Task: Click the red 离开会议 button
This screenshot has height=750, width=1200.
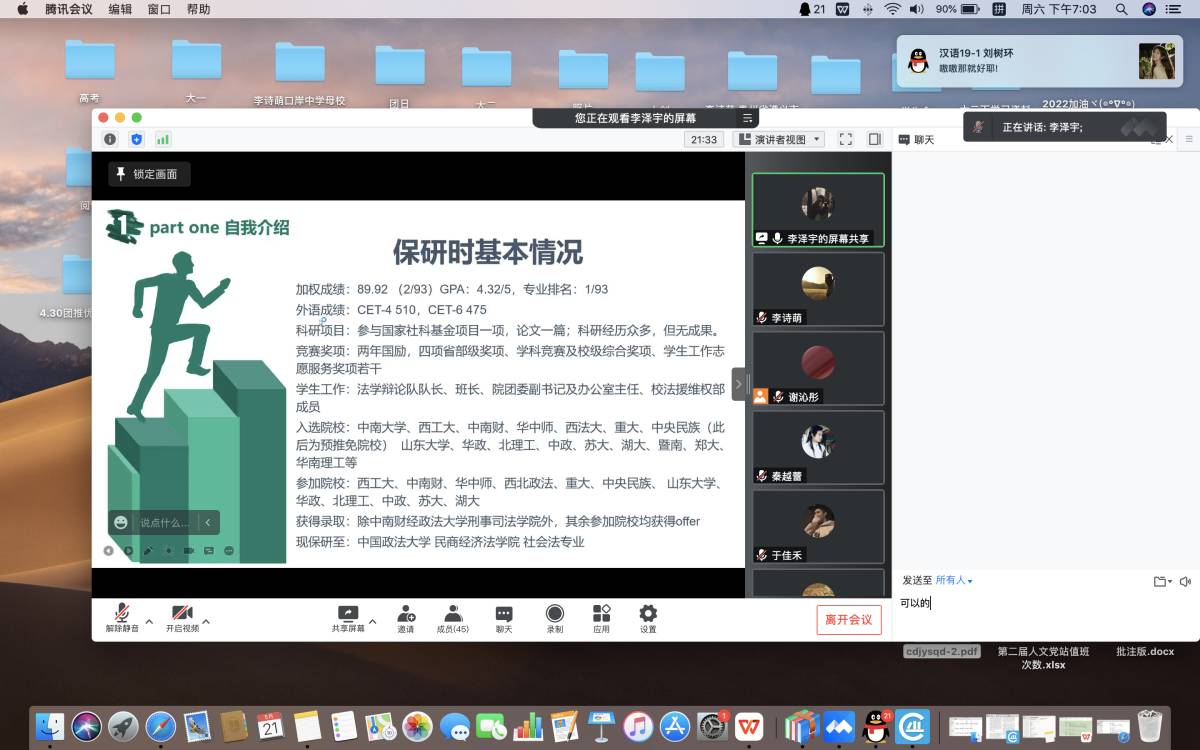Action: click(x=848, y=620)
